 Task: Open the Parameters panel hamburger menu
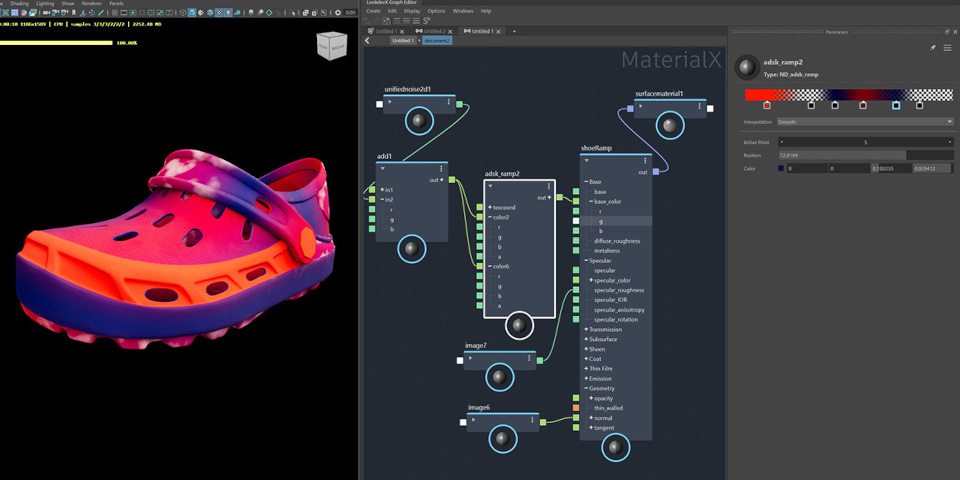[x=947, y=47]
